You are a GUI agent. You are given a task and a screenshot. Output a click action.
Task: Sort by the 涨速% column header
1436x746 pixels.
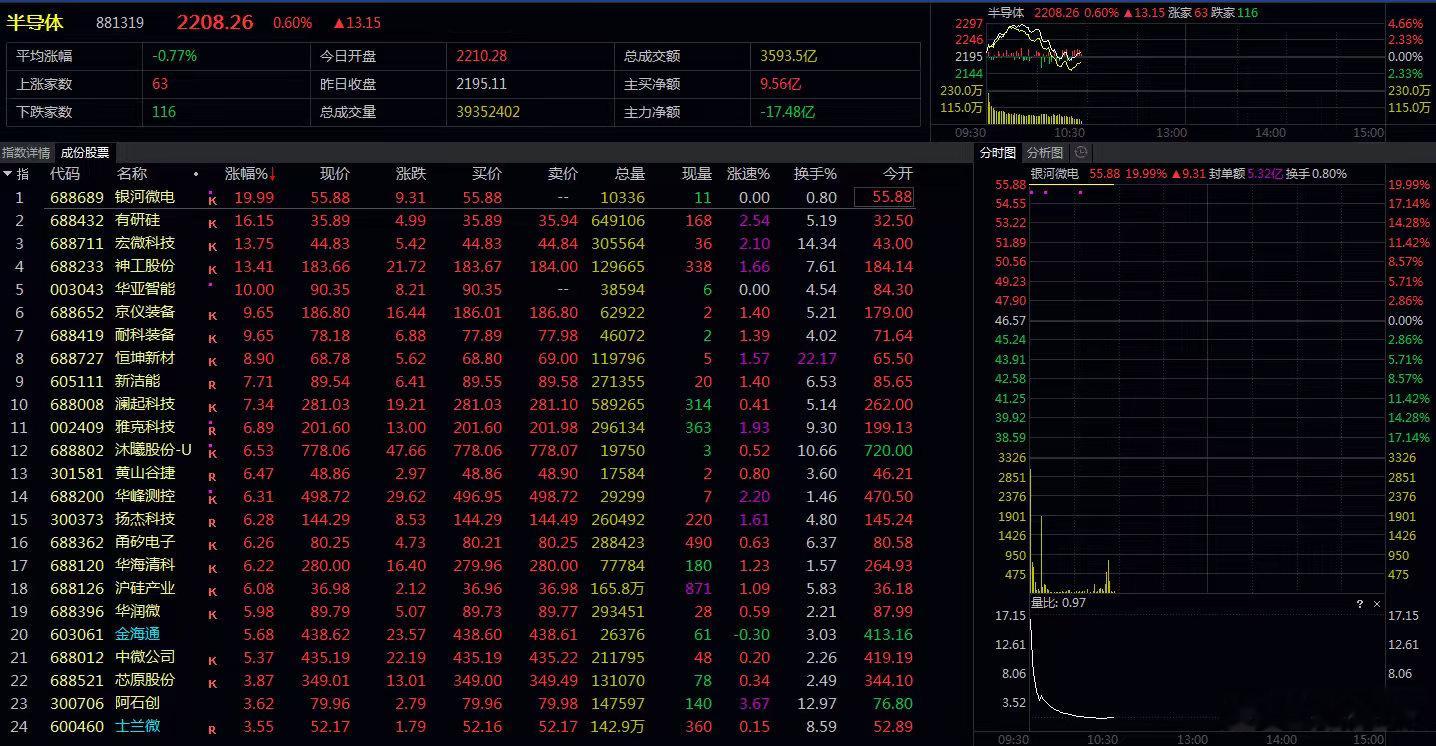click(x=748, y=174)
